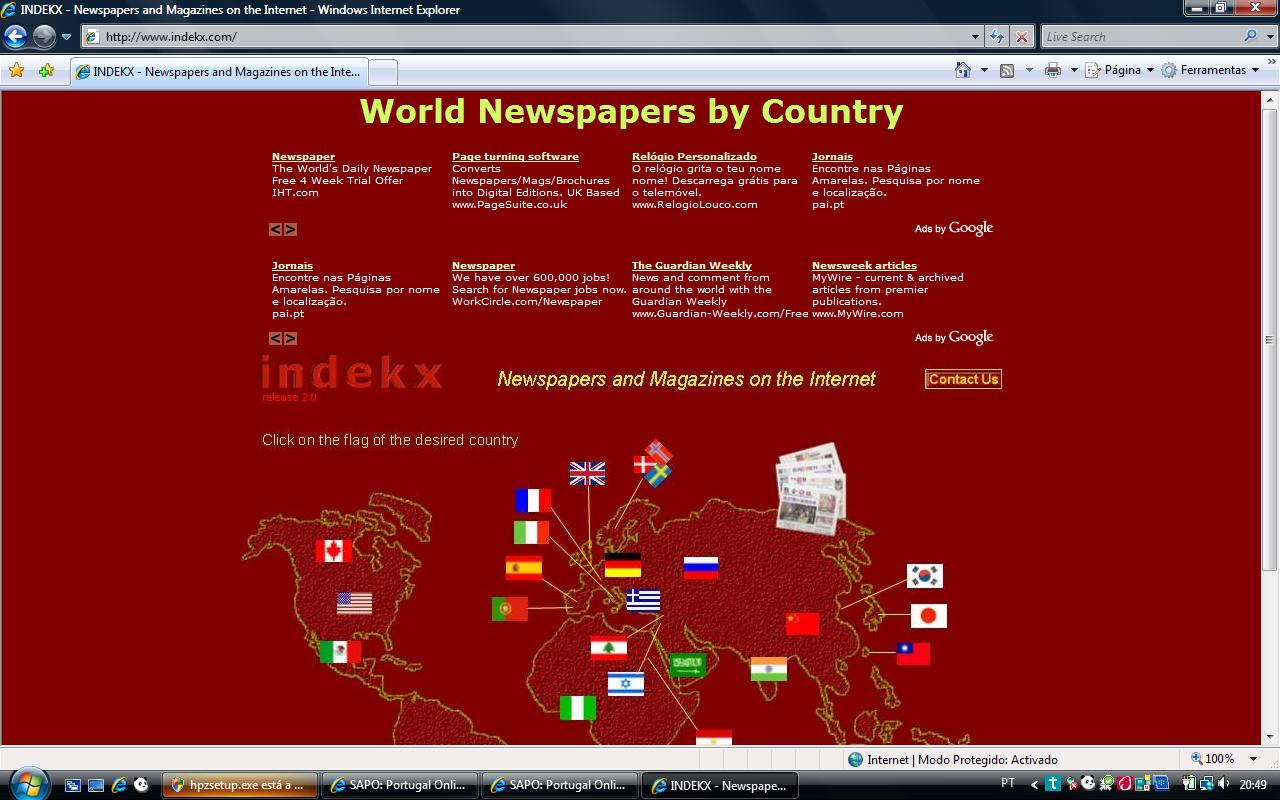Click inside the Live Search box
The width and height of the screenshot is (1280, 800).
point(1140,37)
